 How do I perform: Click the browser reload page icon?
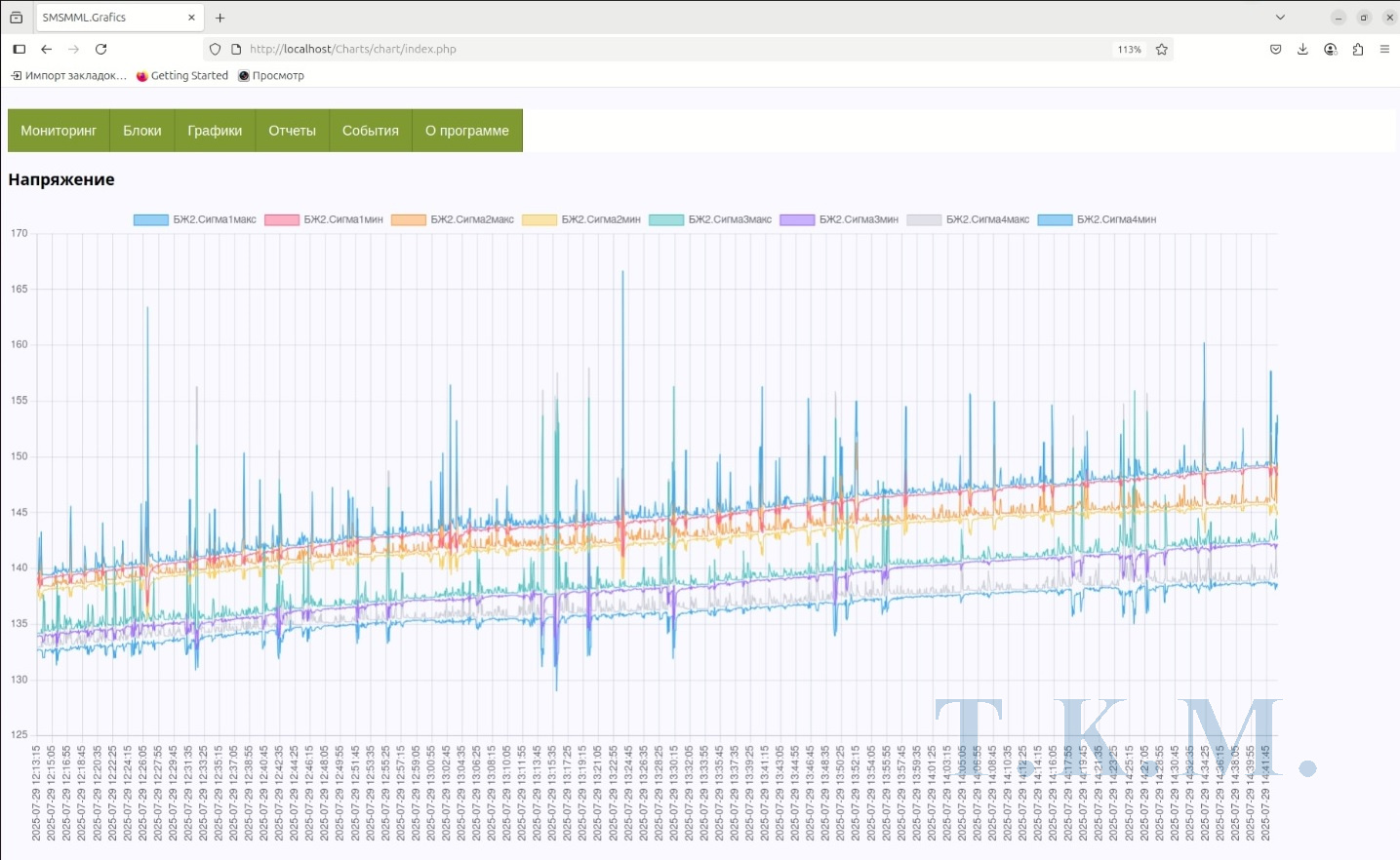click(100, 49)
